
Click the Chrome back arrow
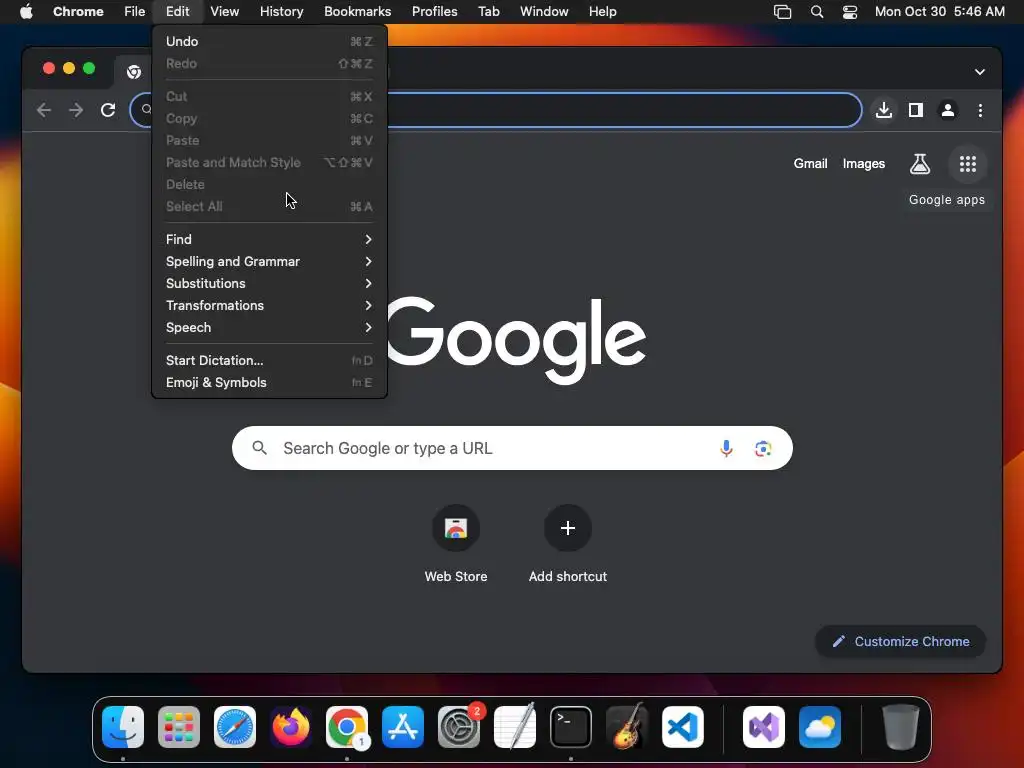(44, 110)
